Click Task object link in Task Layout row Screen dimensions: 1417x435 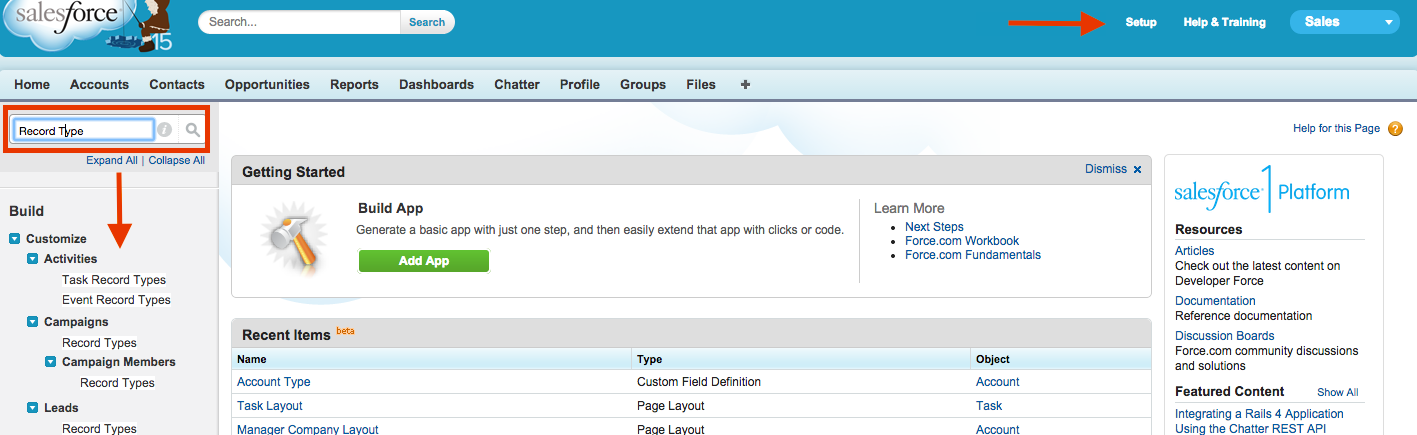coord(989,406)
